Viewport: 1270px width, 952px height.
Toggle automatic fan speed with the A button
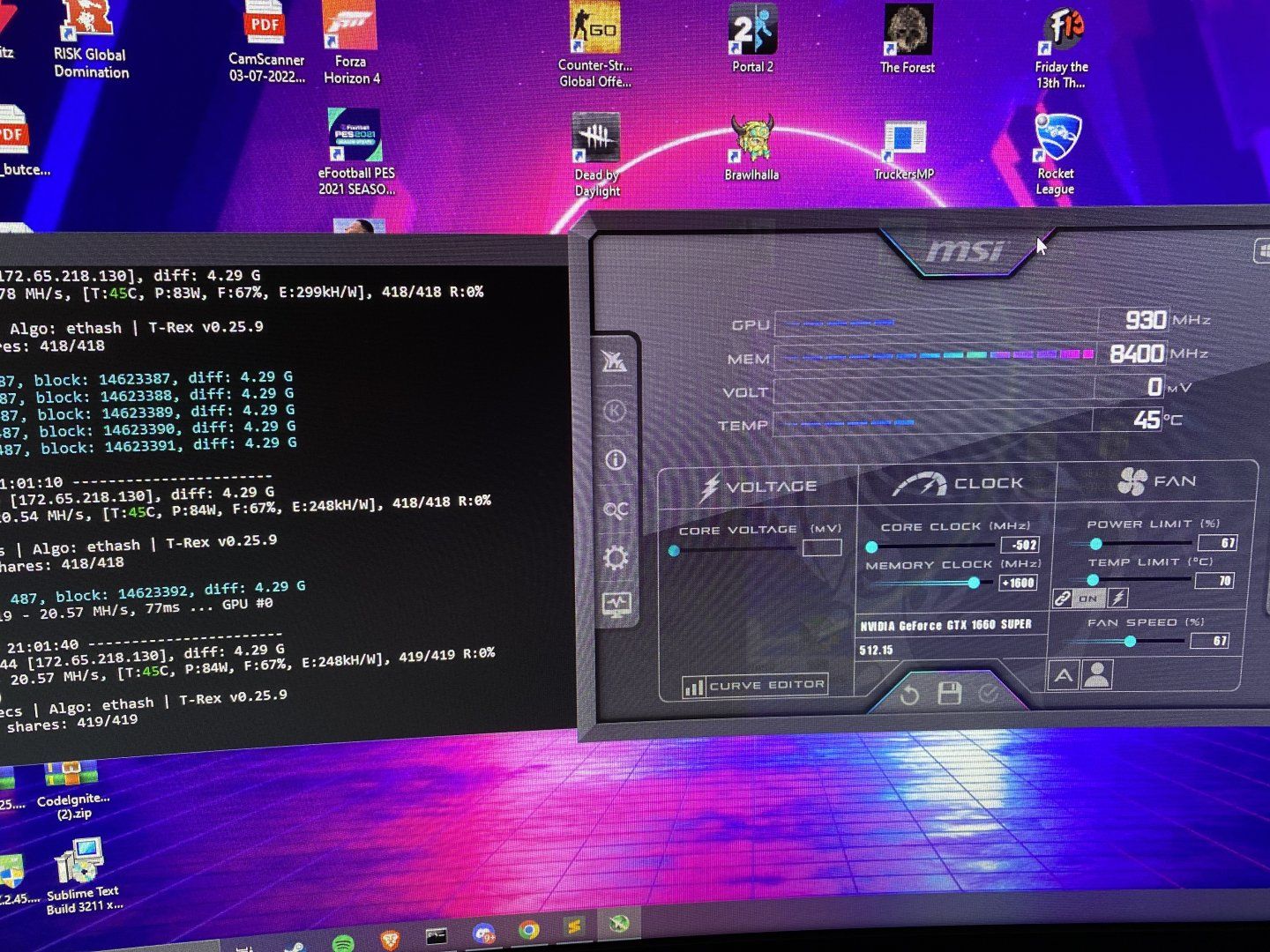1064,676
